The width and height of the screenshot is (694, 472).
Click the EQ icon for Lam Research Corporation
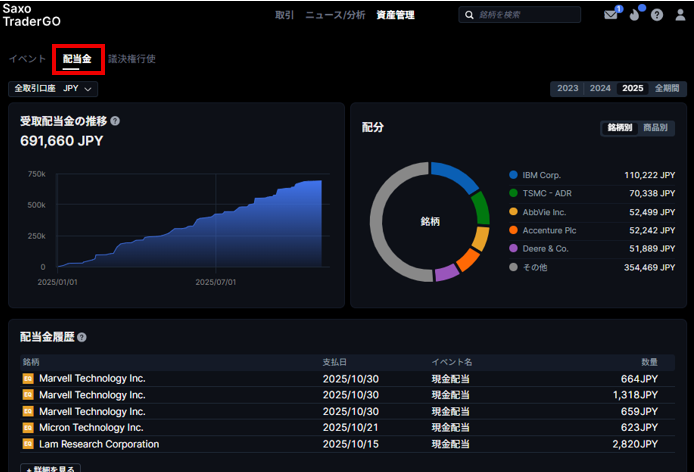[x=28, y=444]
